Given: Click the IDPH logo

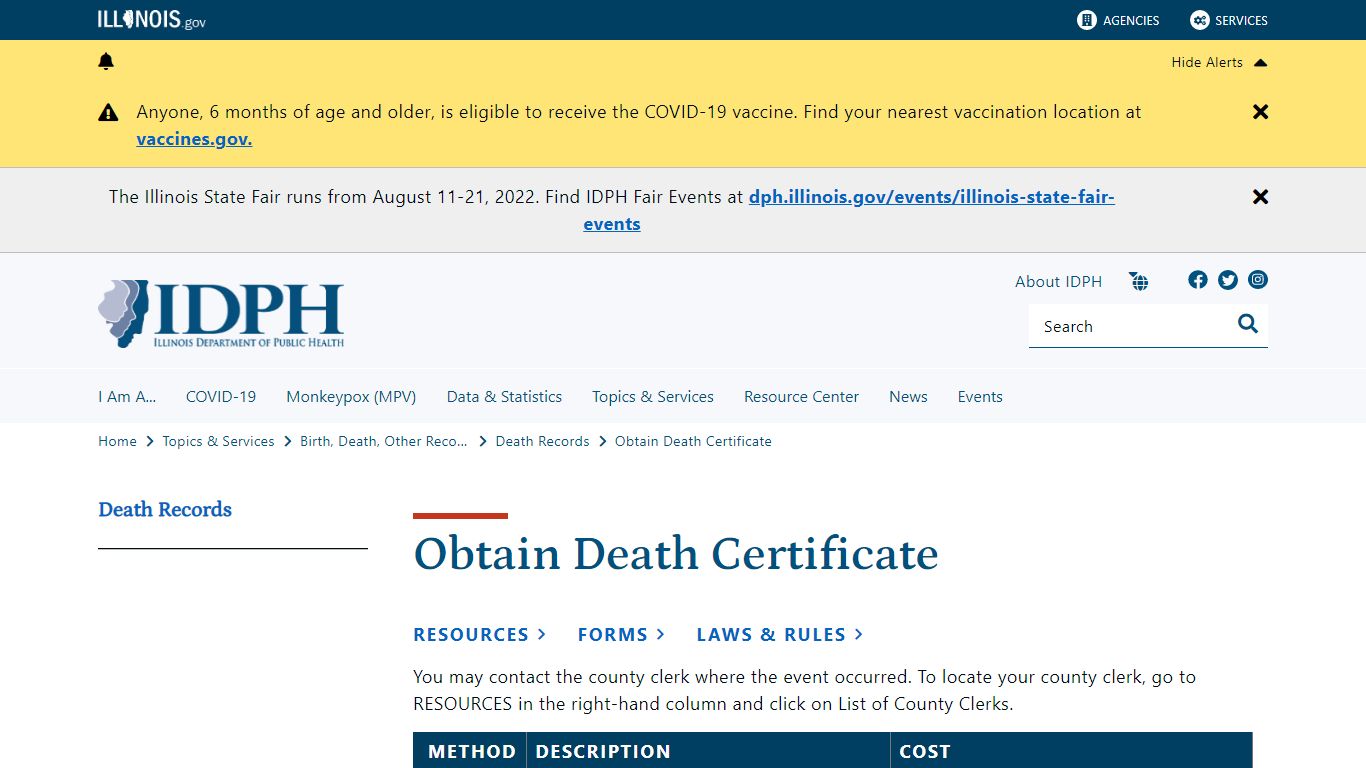Looking at the screenshot, I should click(x=221, y=314).
